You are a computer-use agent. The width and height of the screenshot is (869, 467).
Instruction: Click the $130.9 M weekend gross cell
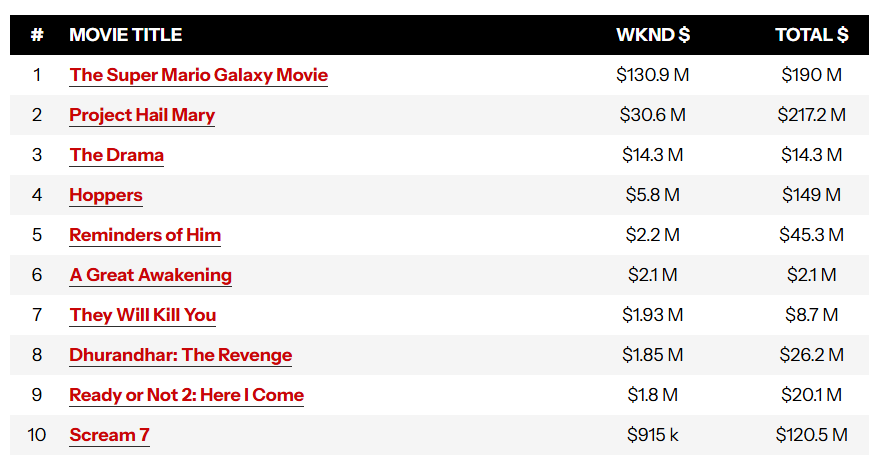tap(653, 75)
